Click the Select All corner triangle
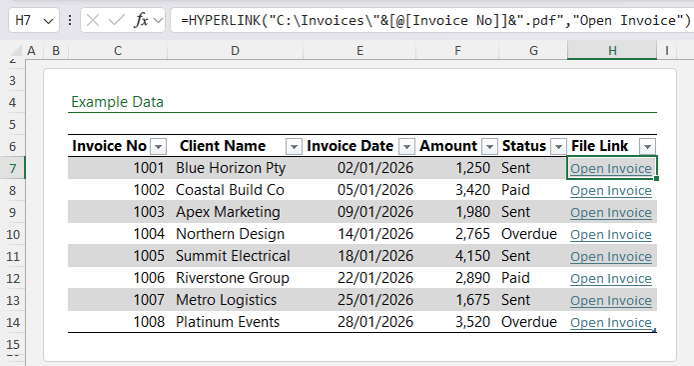 [x=15, y=51]
